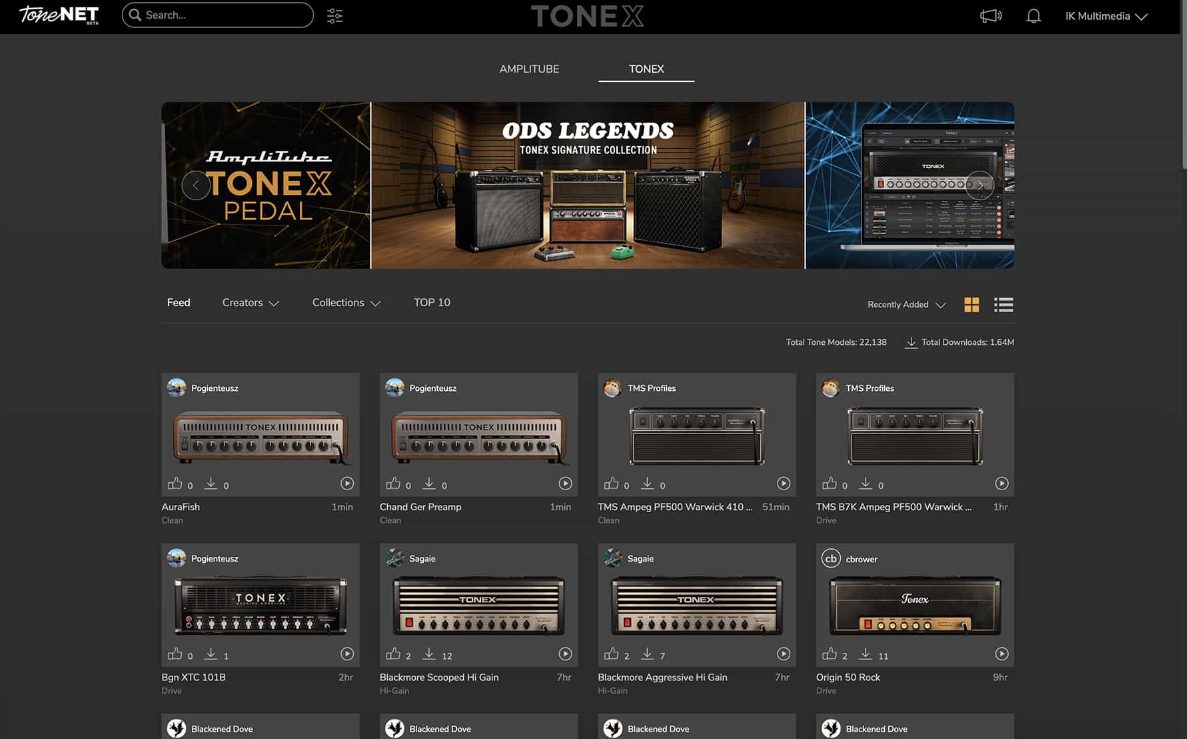The height and width of the screenshot is (739, 1187).
Task: Play preview of Origin 50 Rock
Action: coord(1001,654)
